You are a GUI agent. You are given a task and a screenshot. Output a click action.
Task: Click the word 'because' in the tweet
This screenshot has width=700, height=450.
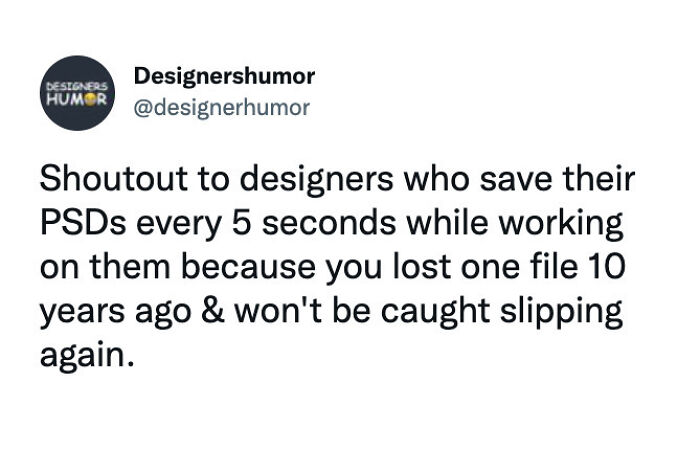(x=248, y=266)
